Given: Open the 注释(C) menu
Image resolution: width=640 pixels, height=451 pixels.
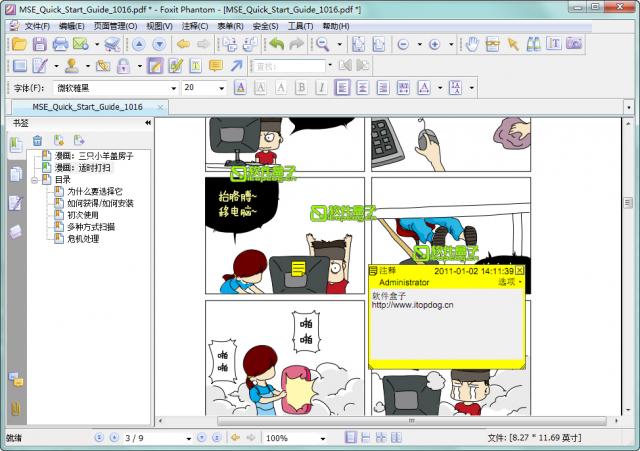Looking at the screenshot, I should [x=195, y=25].
